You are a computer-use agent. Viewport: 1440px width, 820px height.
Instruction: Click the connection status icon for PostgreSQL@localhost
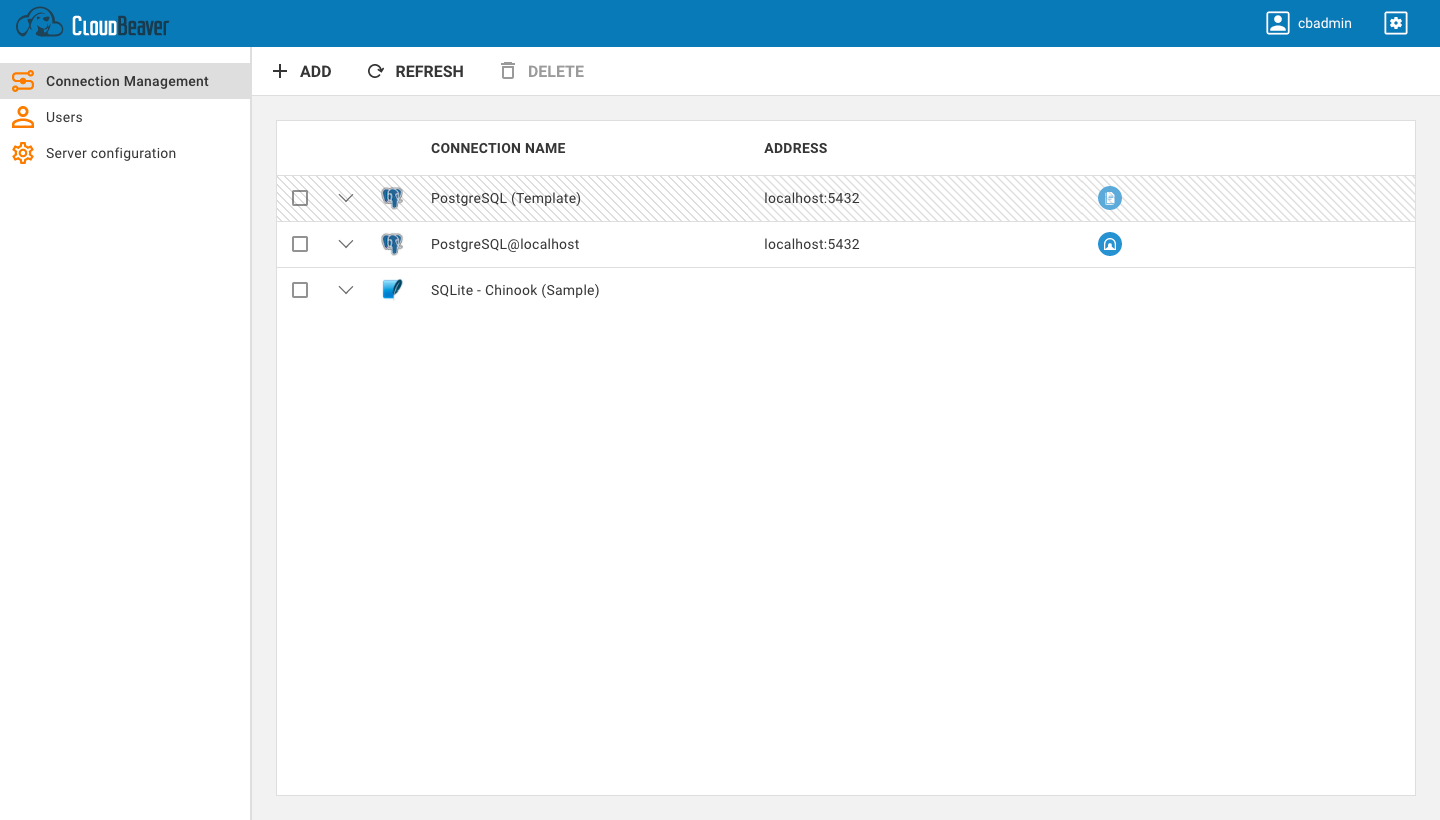click(1110, 244)
